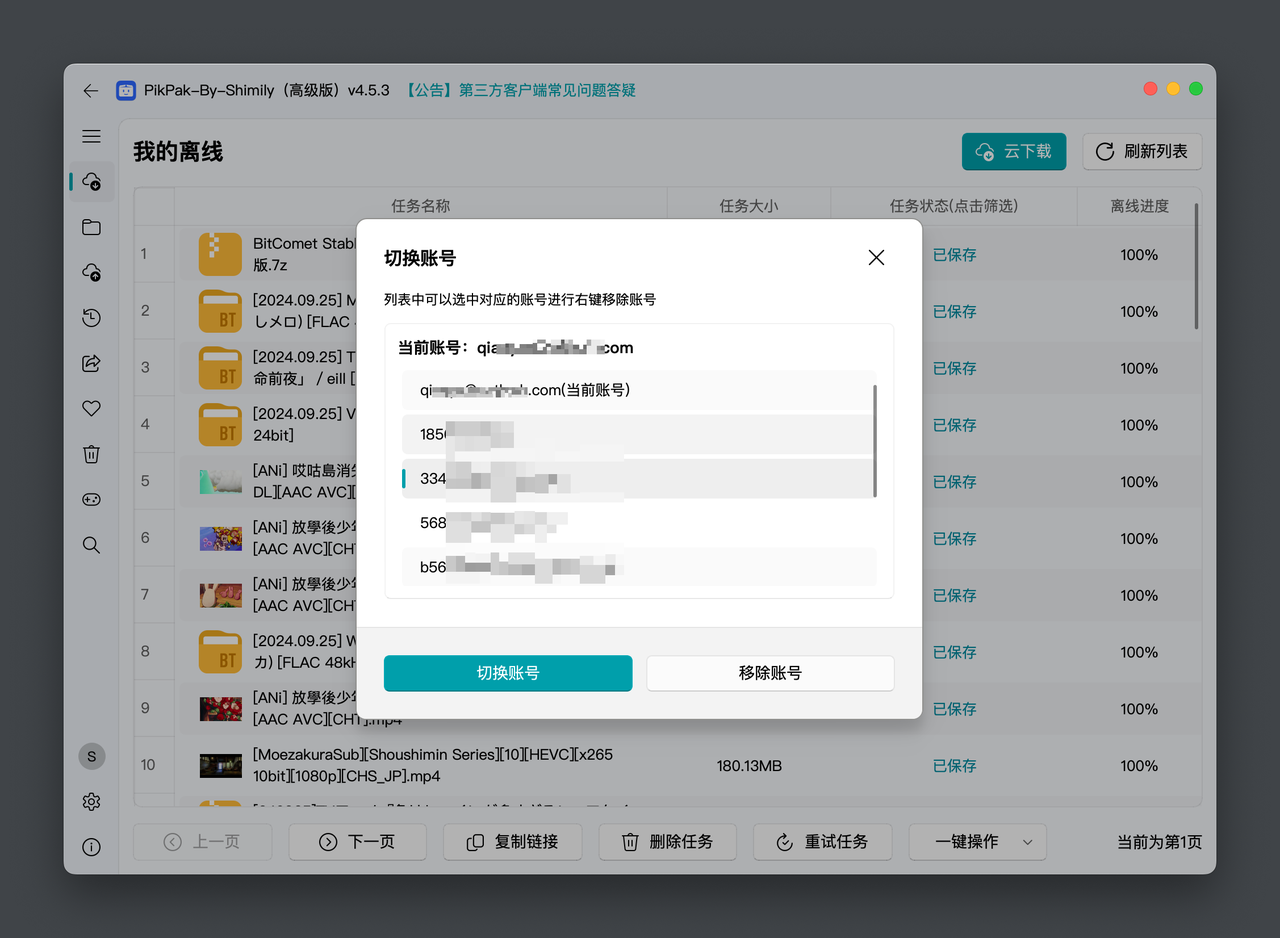
Task: Open the share panel from the sidebar
Action: tap(91, 363)
